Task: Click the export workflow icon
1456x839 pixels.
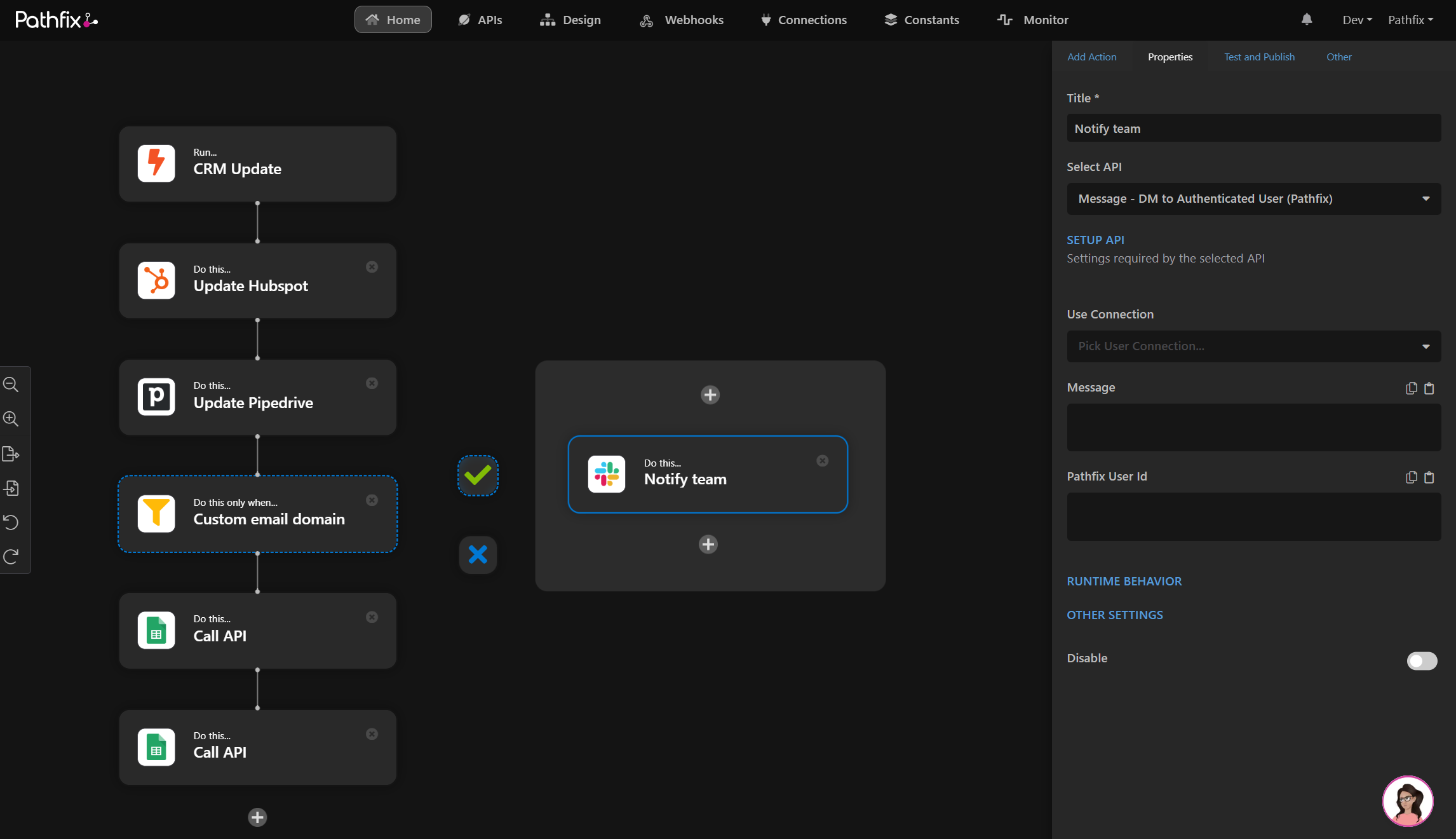Action: (11, 454)
